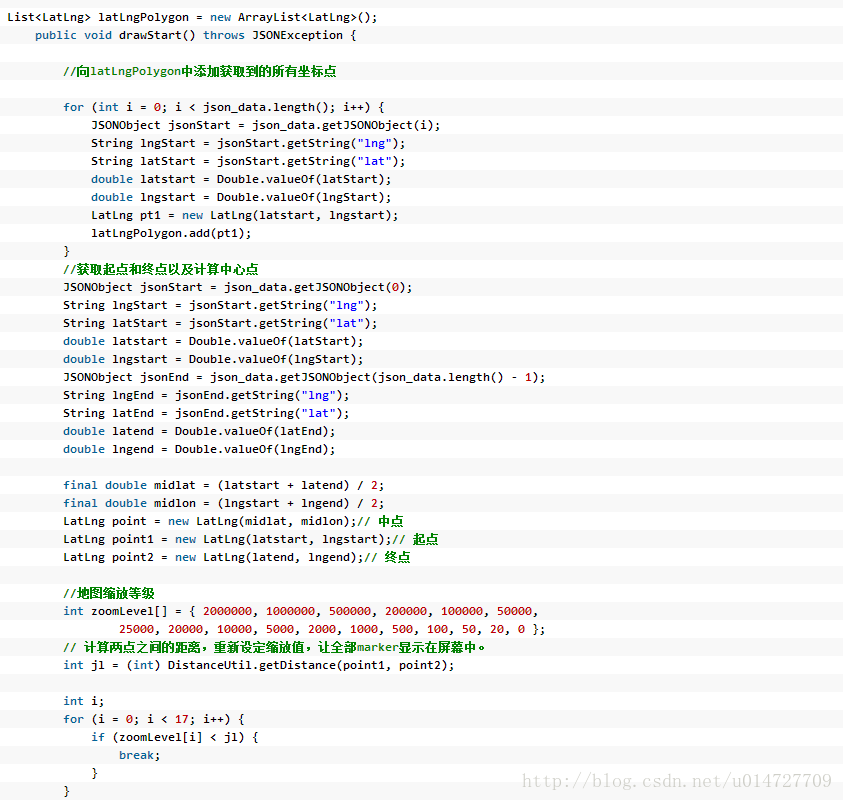Click the comment about '计算两点之间的距离'
Screen dimensions: 843x801
pyautogui.click(x=274, y=648)
